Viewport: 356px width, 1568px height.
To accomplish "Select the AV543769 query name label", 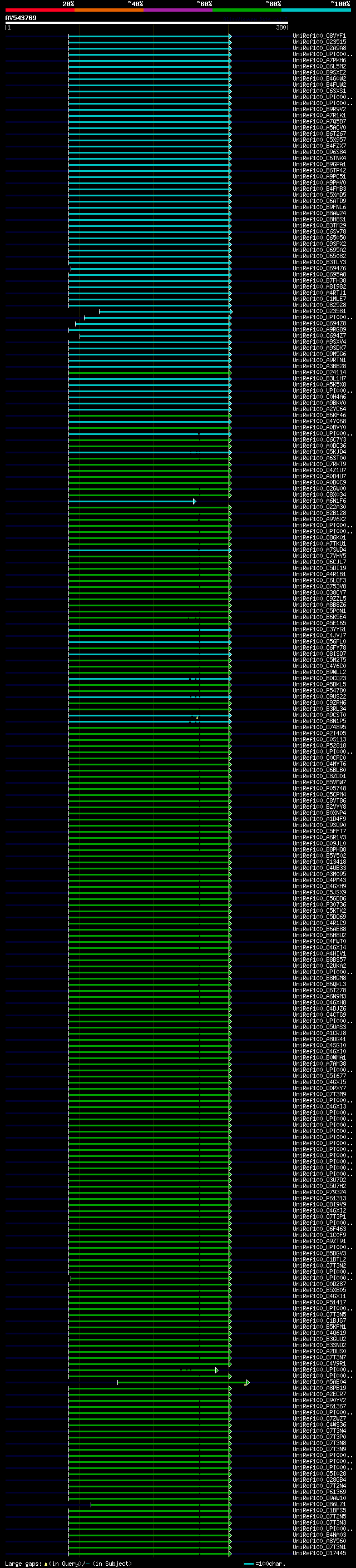I will (21, 18).
